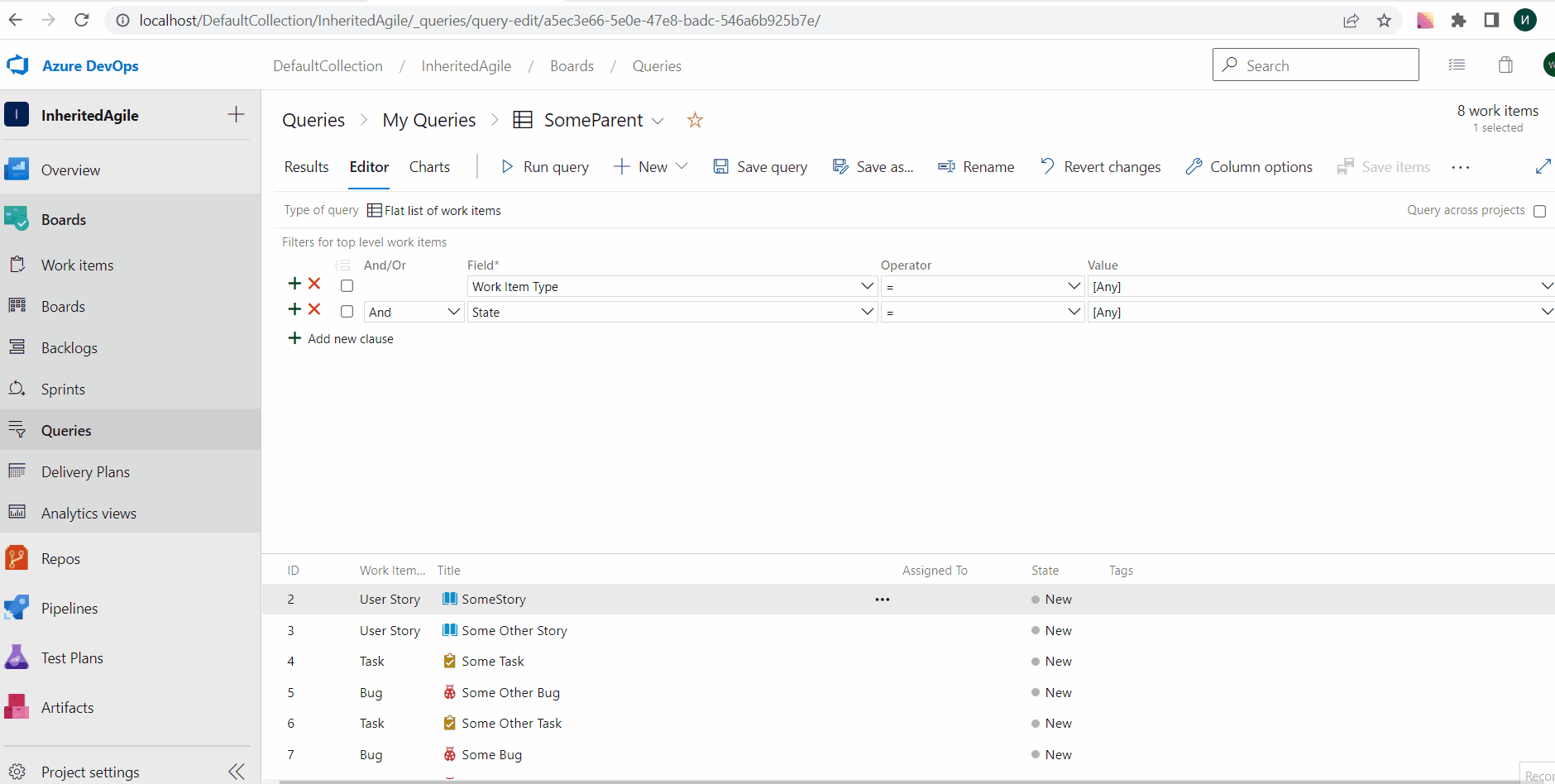The height and width of the screenshot is (784, 1555).
Task: Enter full screen mode with expand icon
Action: tap(1543, 167)
